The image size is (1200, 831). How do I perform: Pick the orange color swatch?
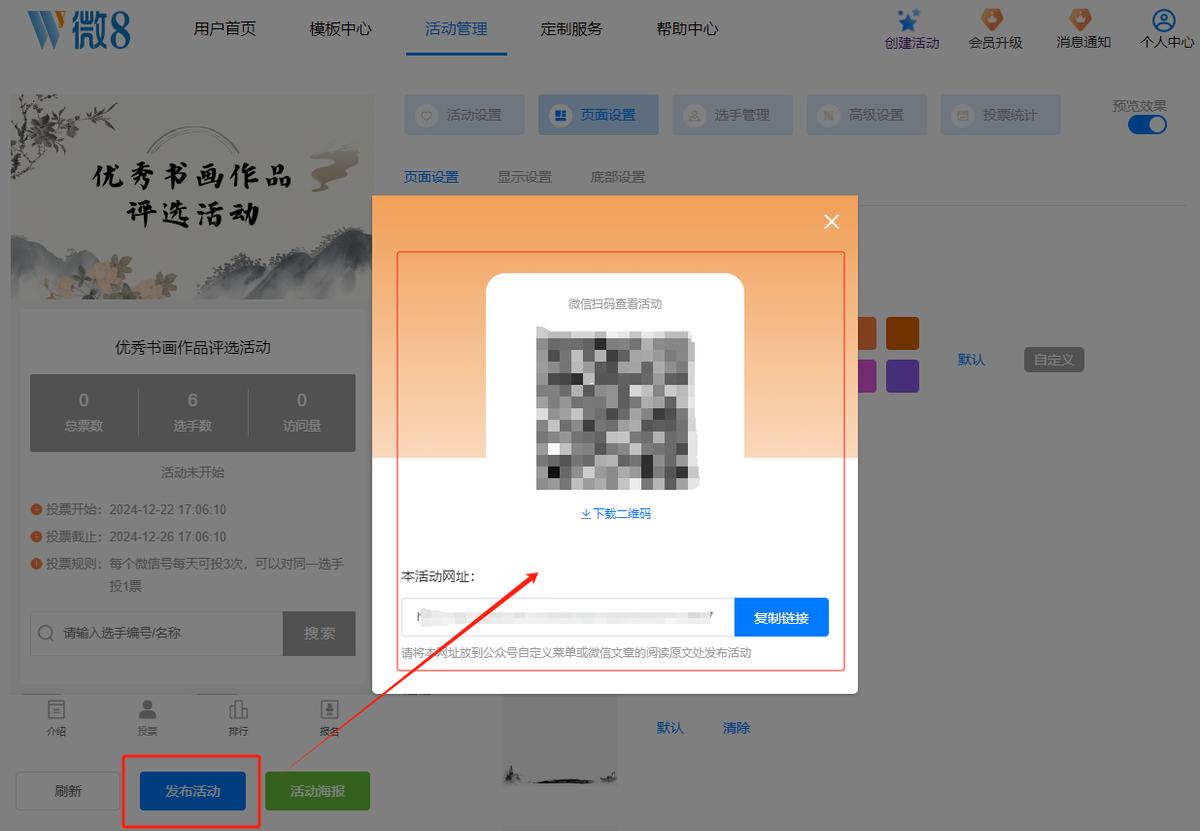click(868, 333)
